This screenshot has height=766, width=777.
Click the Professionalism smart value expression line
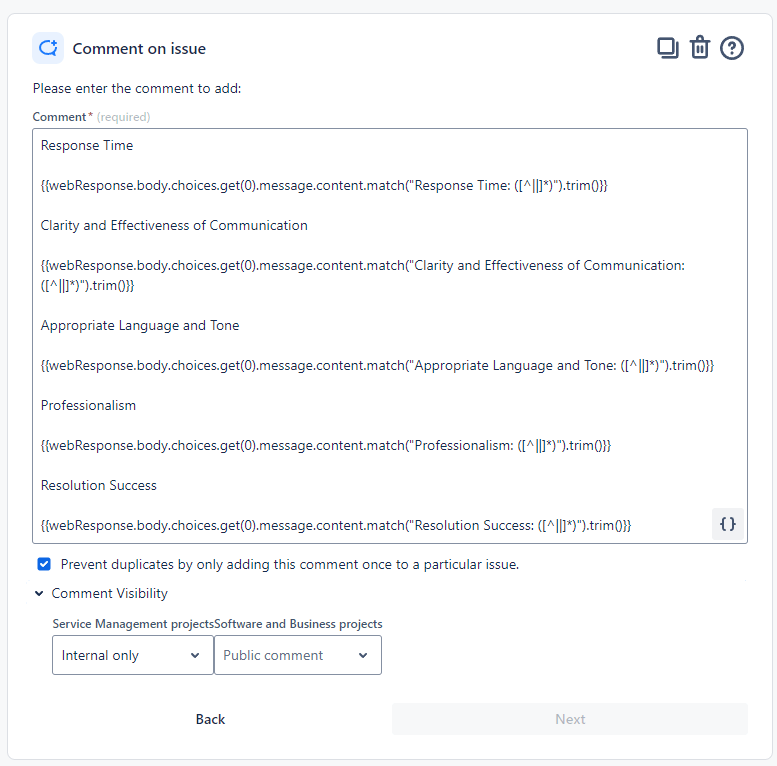(326, 445)
